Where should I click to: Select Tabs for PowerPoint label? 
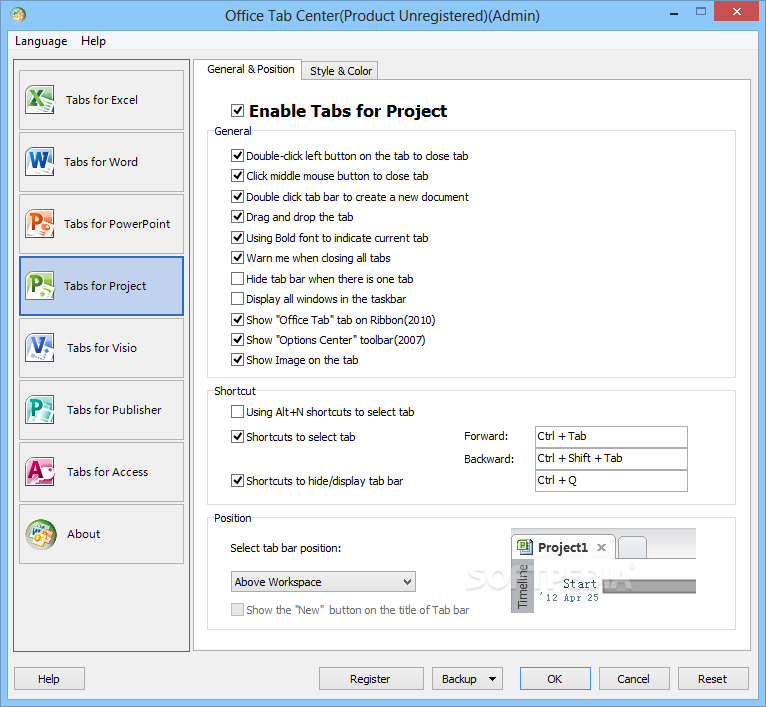(117, 224)
